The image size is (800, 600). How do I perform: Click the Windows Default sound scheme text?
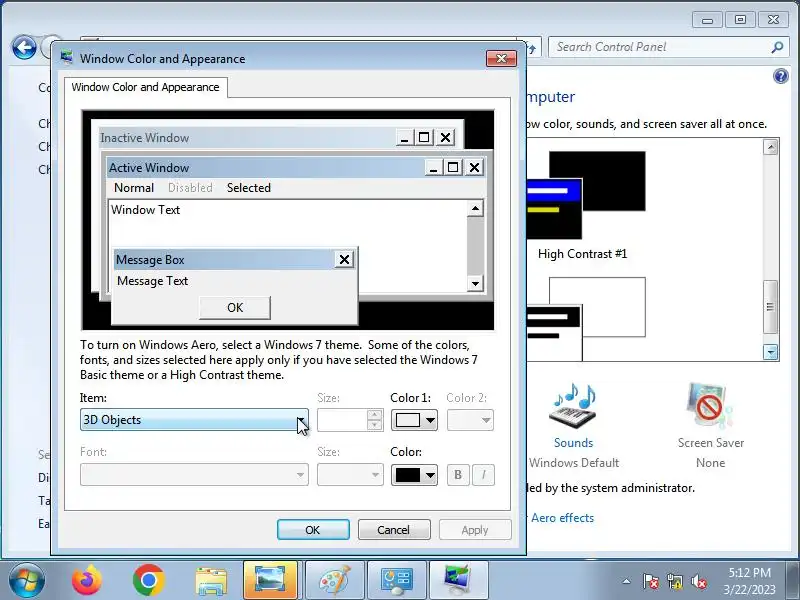coord(573,463)
